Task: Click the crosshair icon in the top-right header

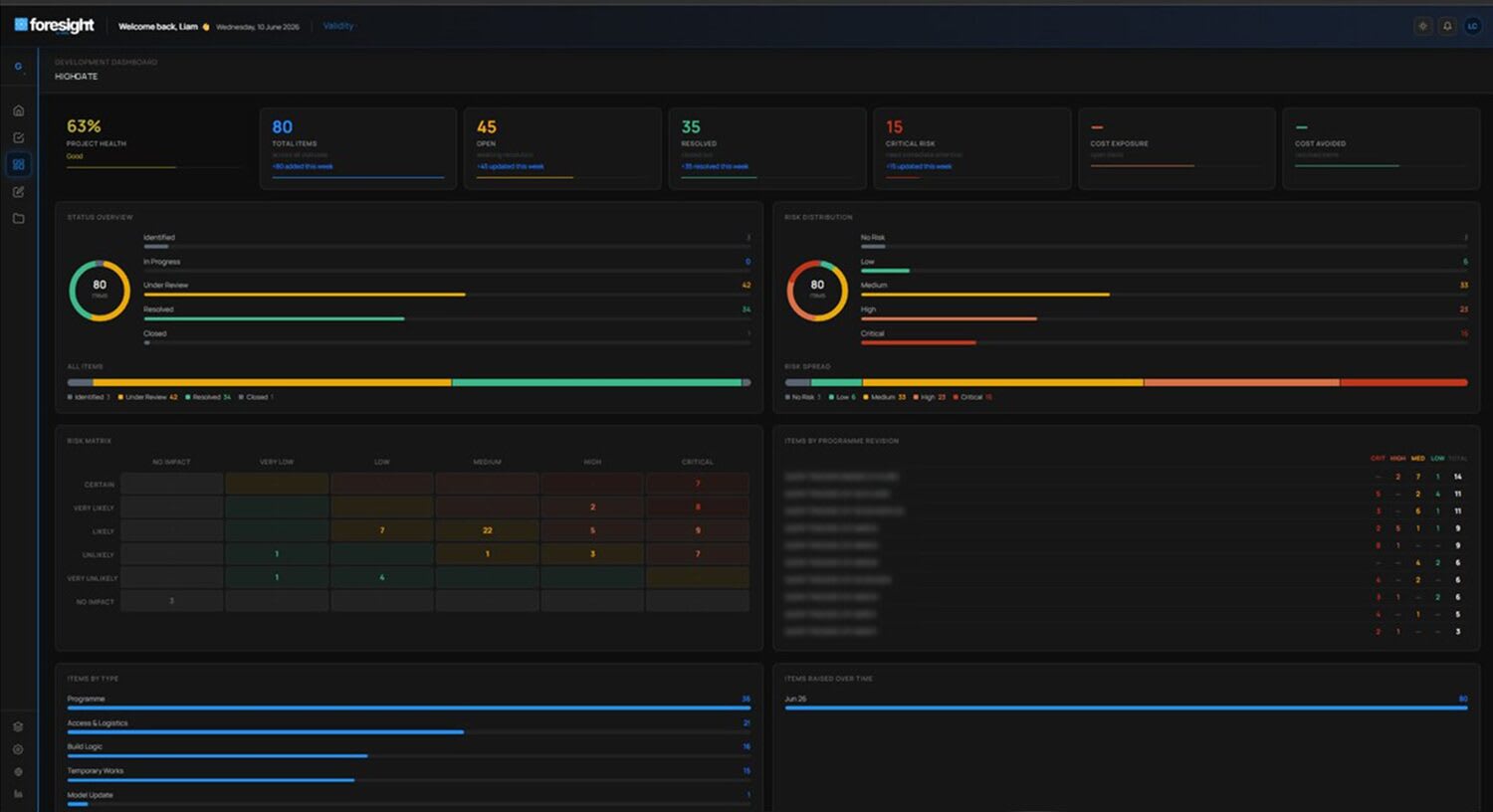Action: click(x=1422, y=26)
